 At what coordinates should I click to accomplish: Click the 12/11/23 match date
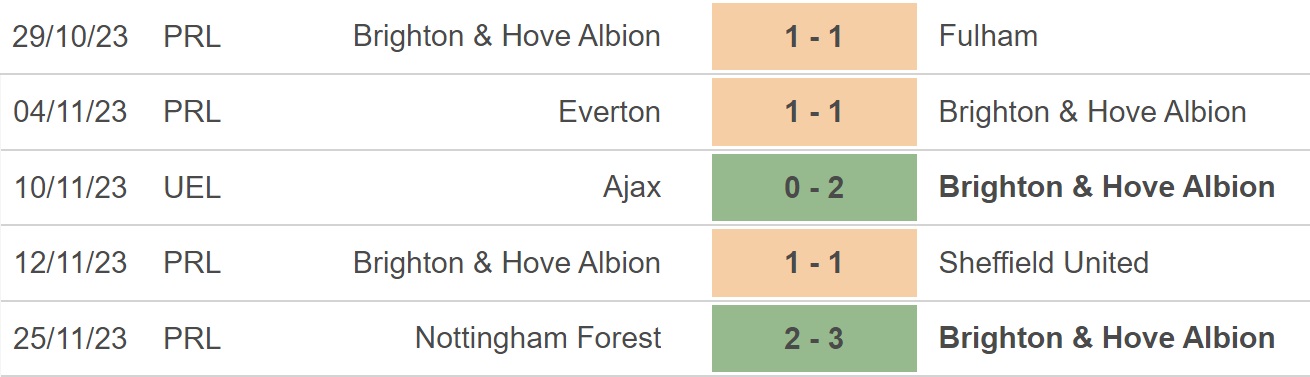70,263
